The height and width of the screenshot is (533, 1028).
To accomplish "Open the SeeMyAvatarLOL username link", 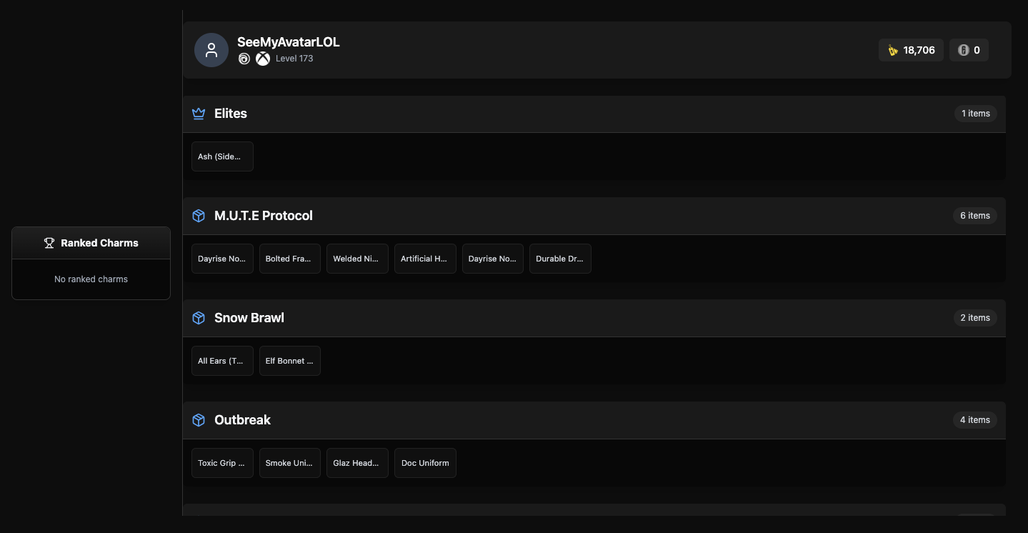I will [288, 42].
